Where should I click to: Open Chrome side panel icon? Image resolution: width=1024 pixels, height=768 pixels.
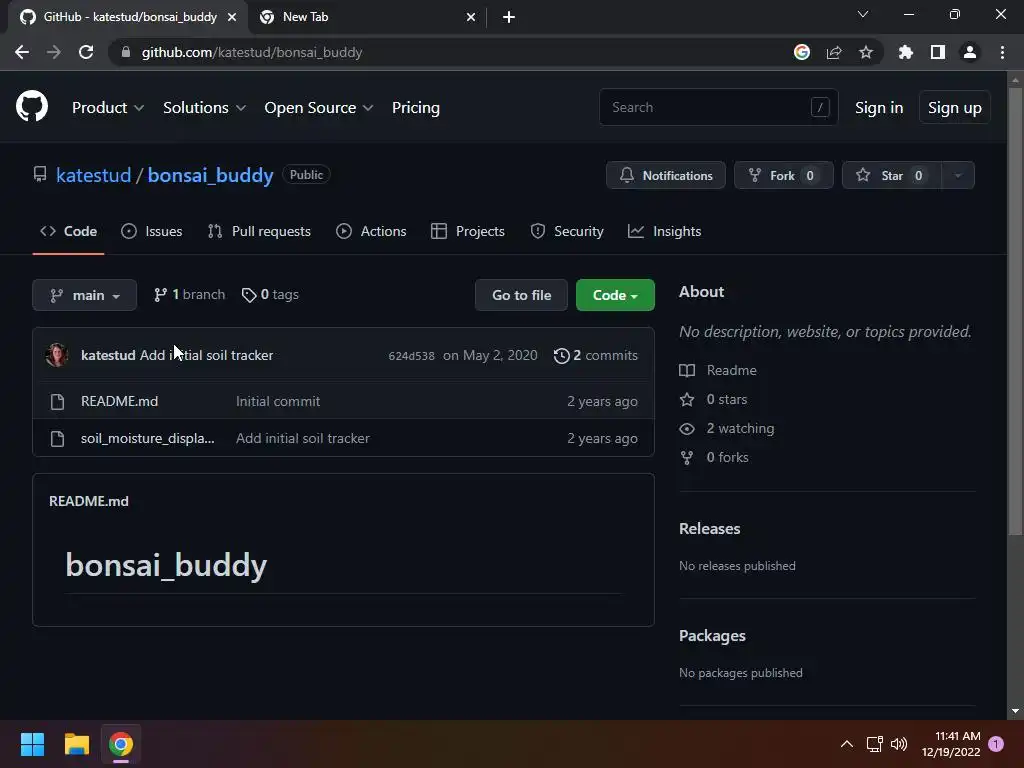tap(937, 52)
